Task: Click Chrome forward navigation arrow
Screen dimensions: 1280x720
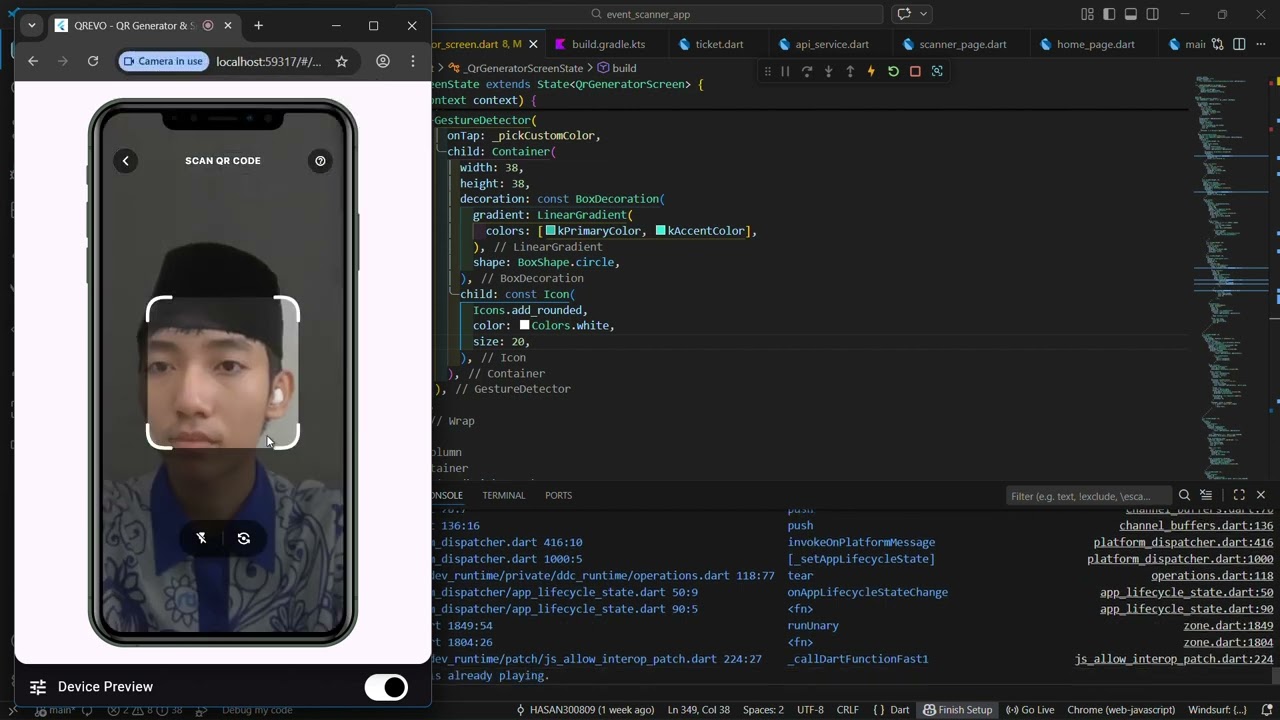Action: point(63,61)
